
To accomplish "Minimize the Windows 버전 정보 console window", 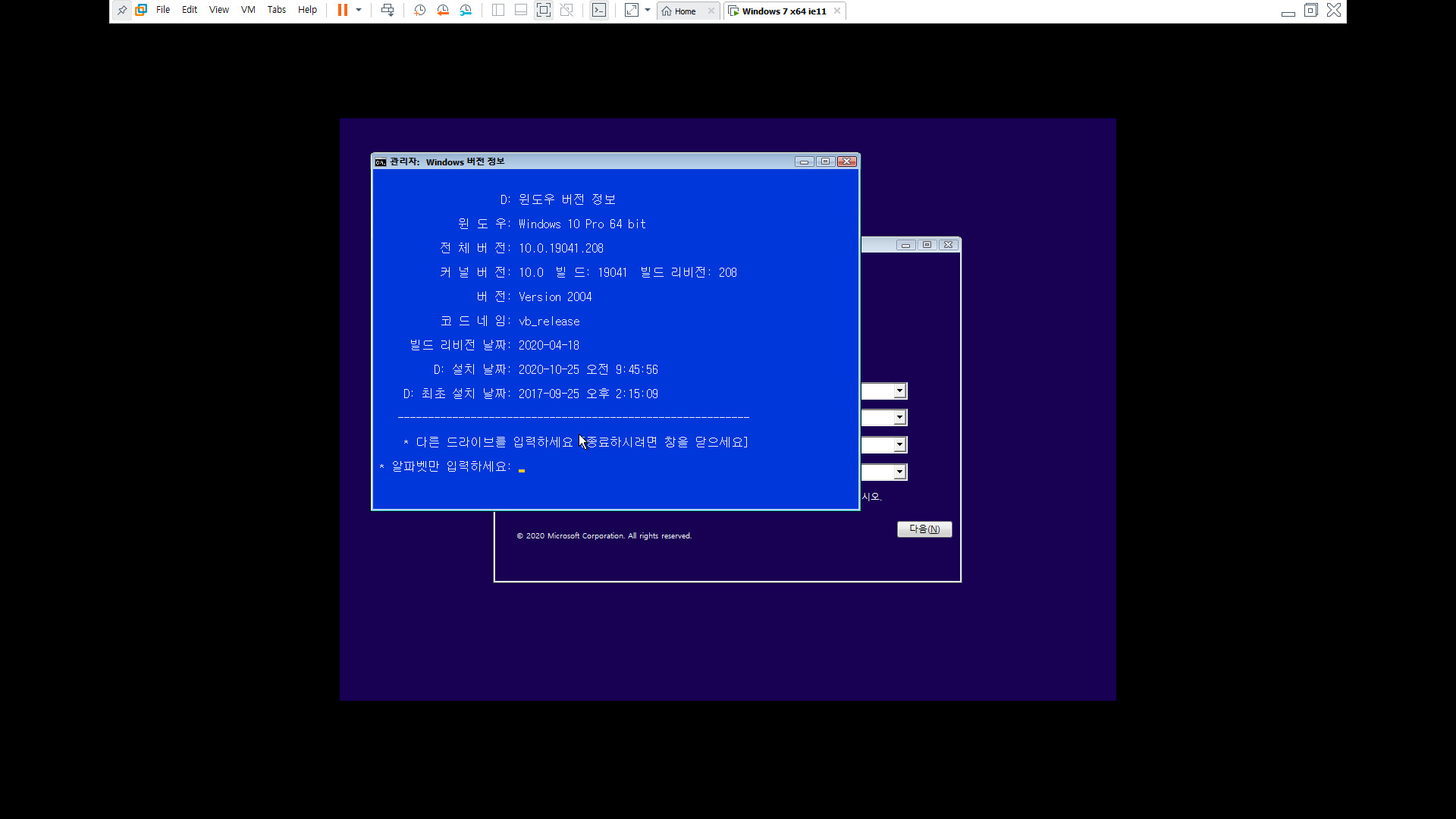I will (805, 162).
